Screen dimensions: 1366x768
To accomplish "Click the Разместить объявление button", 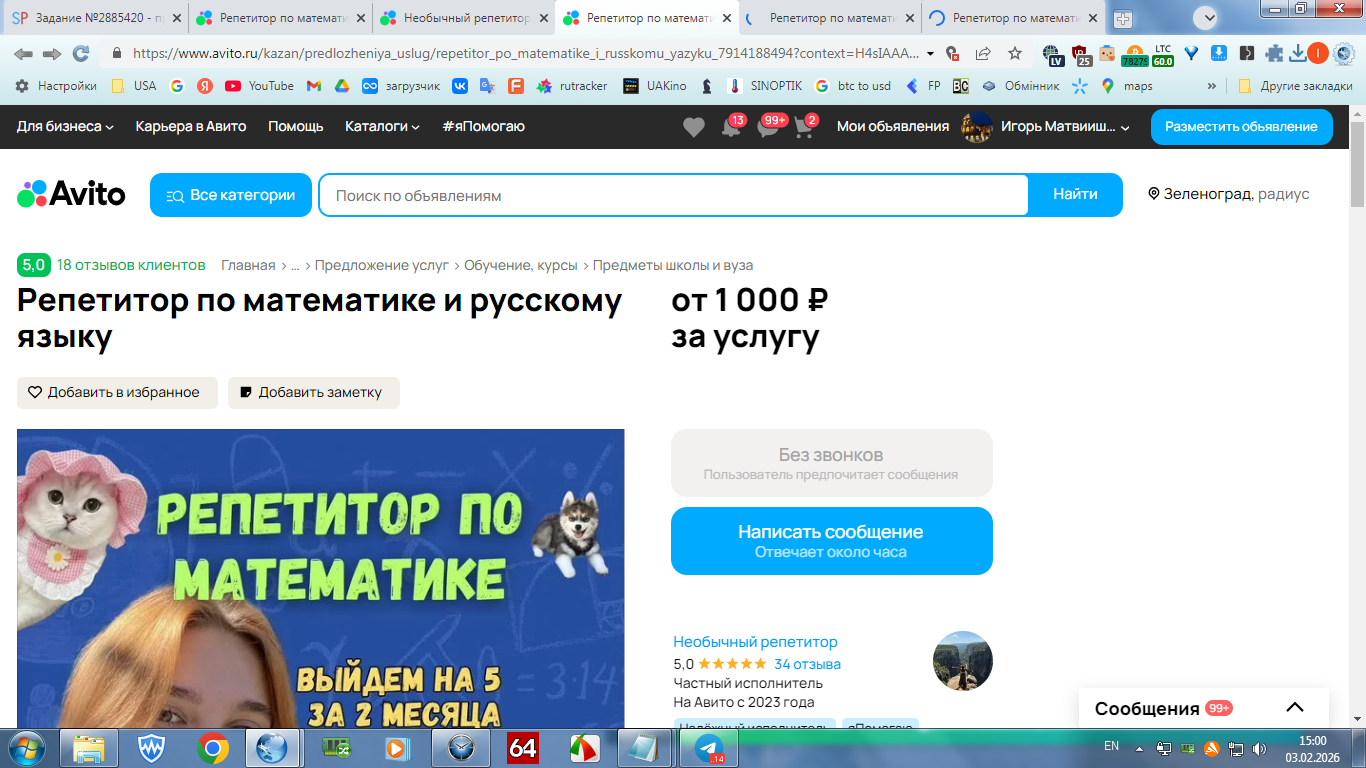I will 1241,126.
